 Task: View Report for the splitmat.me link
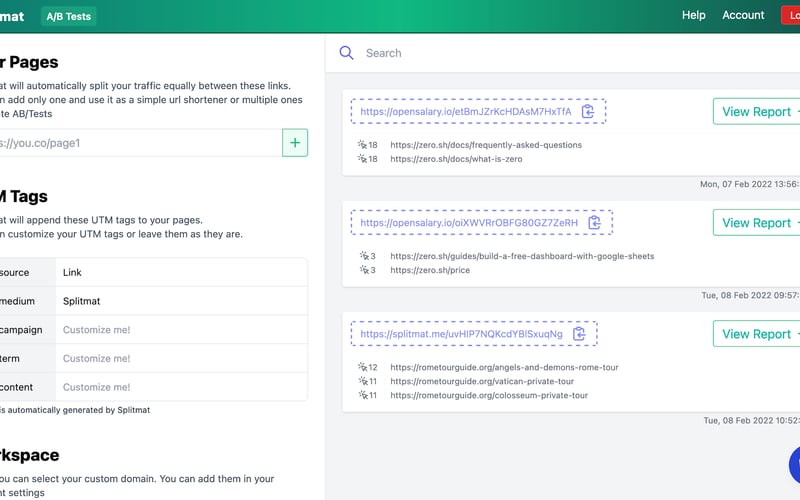pyautogui.click(x=757, y=334)
